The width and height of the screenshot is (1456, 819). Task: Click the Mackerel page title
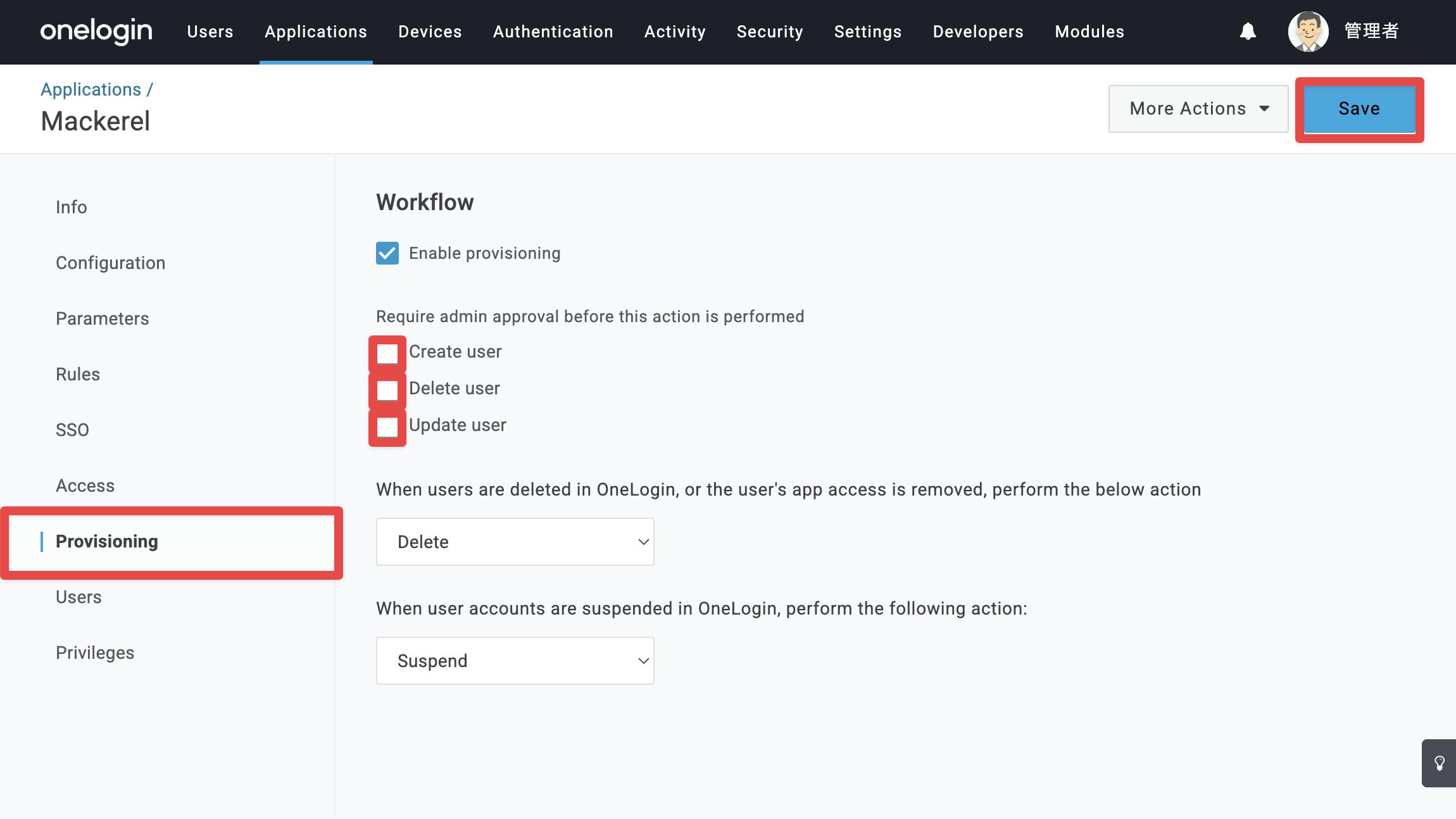96,121
